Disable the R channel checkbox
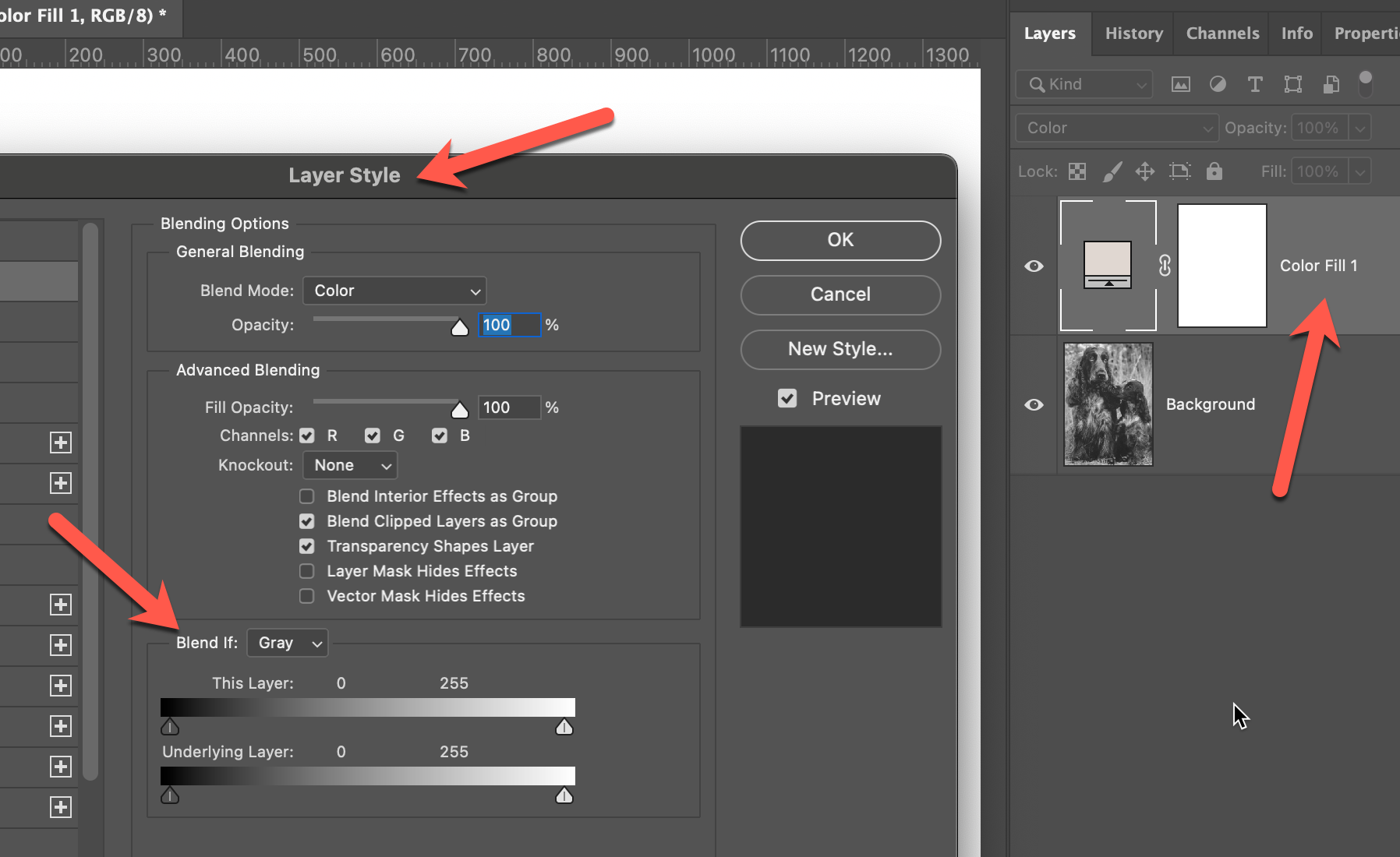This screenshot has height=857, width=1400. pyautogui.click(x=307, y=436)
